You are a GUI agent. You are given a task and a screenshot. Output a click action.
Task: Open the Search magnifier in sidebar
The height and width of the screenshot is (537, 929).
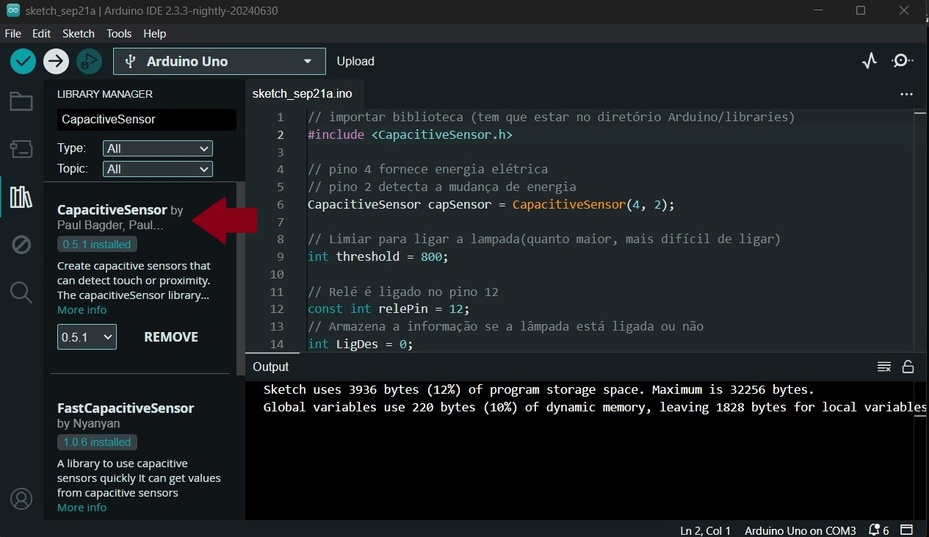click(x=21, y=292)
